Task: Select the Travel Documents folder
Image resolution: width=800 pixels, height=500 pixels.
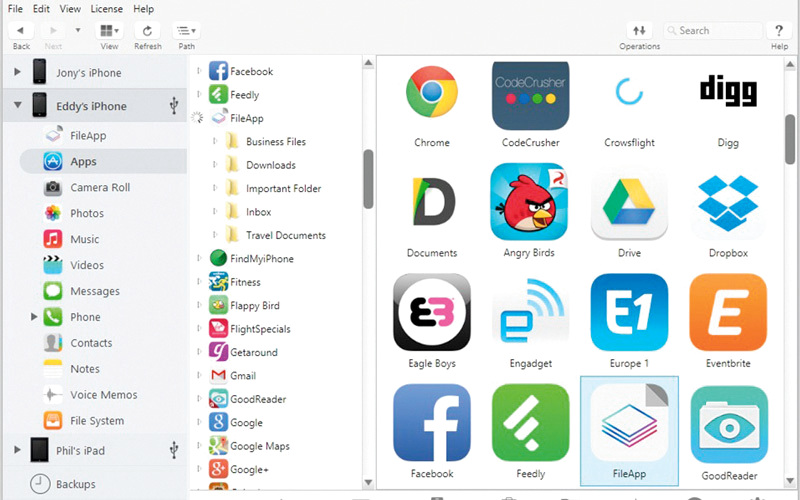Action: click(285, 236)
